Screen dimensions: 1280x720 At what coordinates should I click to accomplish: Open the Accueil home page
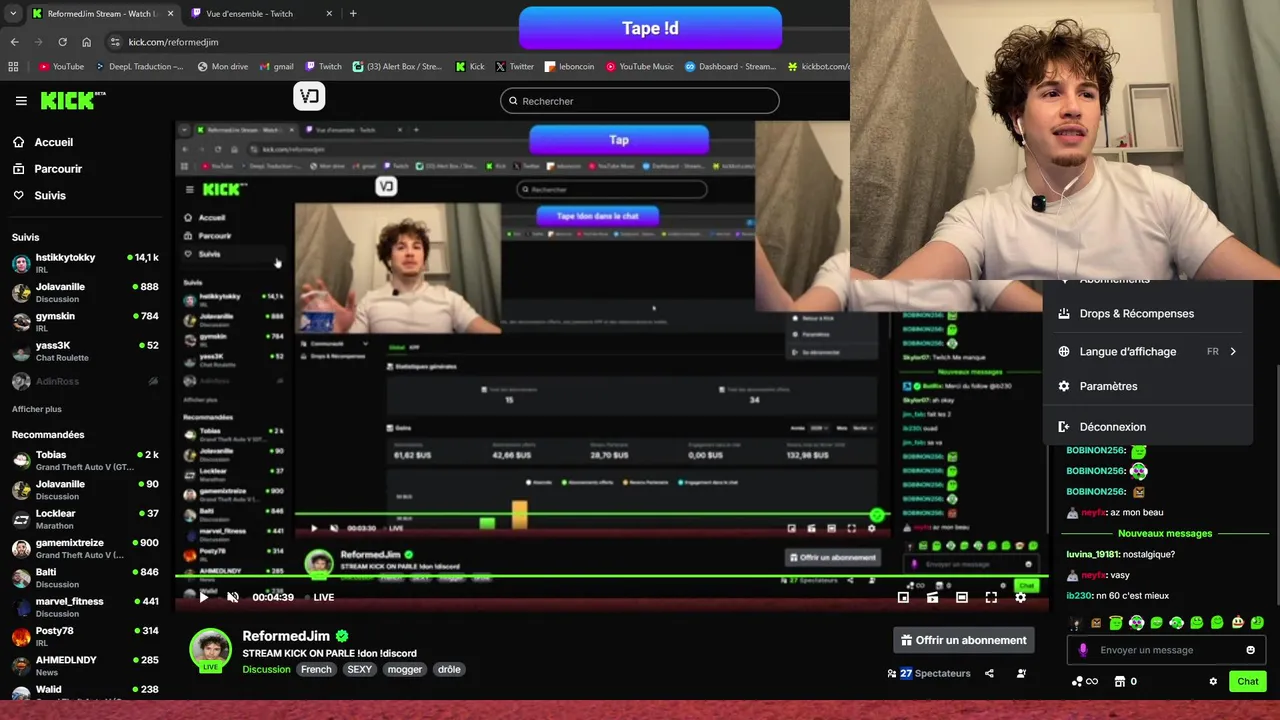point(53,142)
